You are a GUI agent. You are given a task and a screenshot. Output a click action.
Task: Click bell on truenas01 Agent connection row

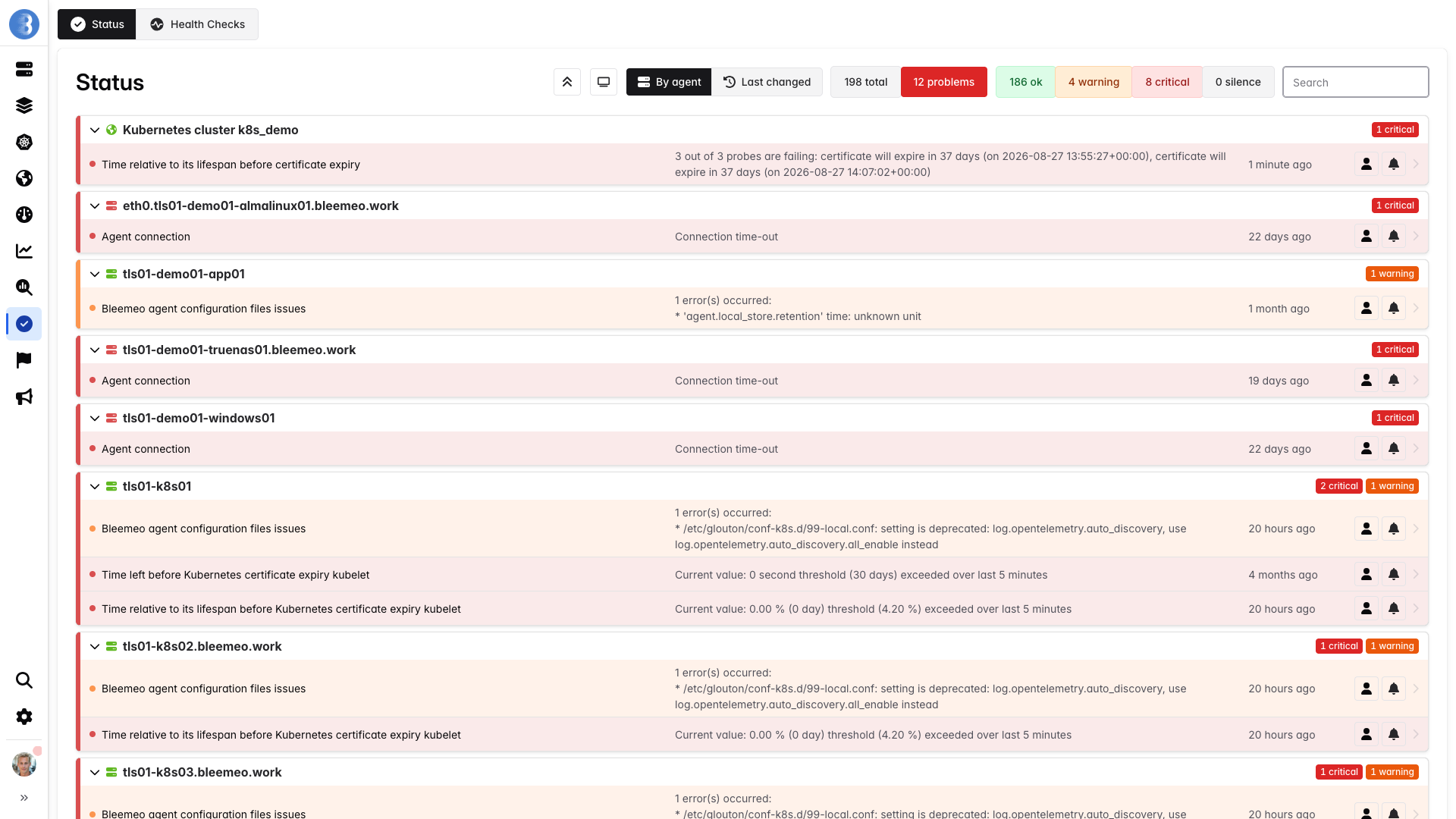[1394, 381]
